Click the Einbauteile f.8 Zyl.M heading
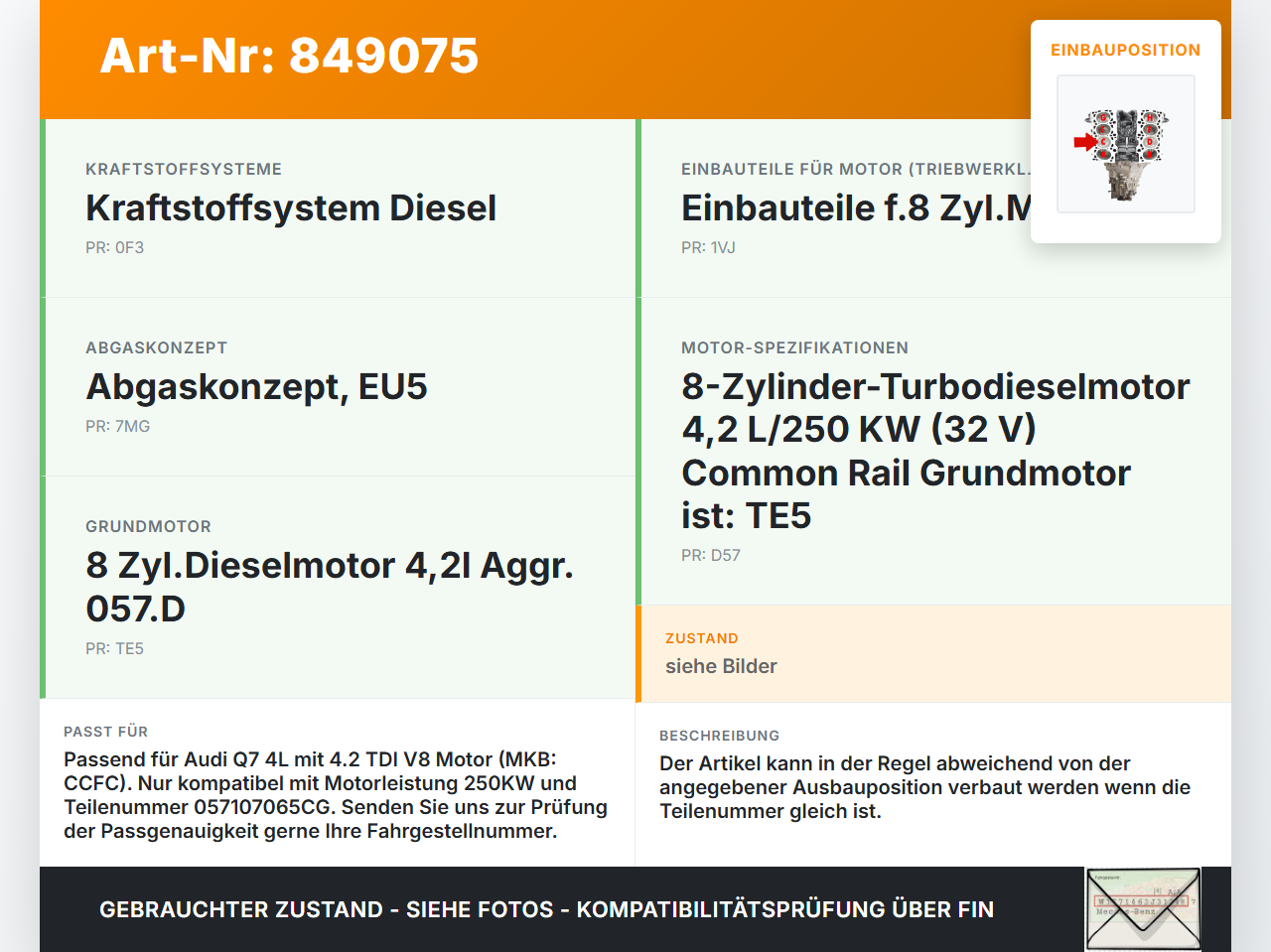The image size is (1271, 952). (x=856, y=208)
